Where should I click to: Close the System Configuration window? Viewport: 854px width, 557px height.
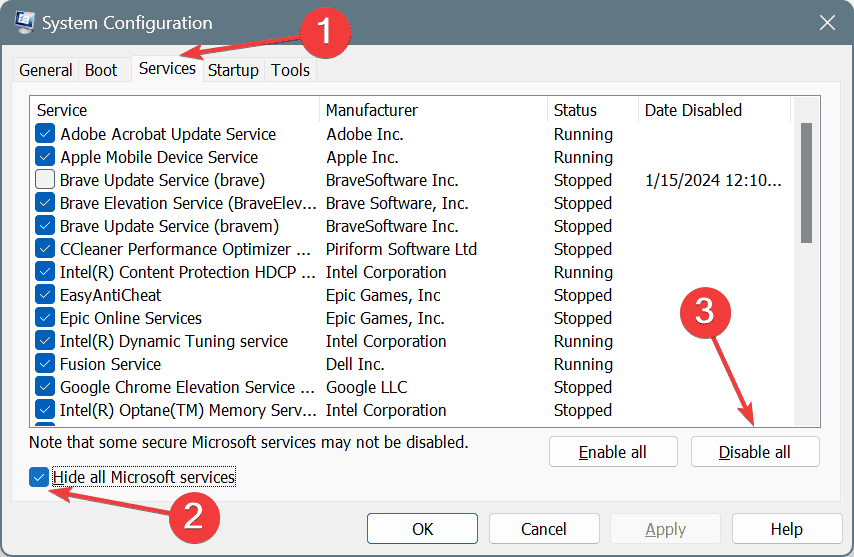827,23
